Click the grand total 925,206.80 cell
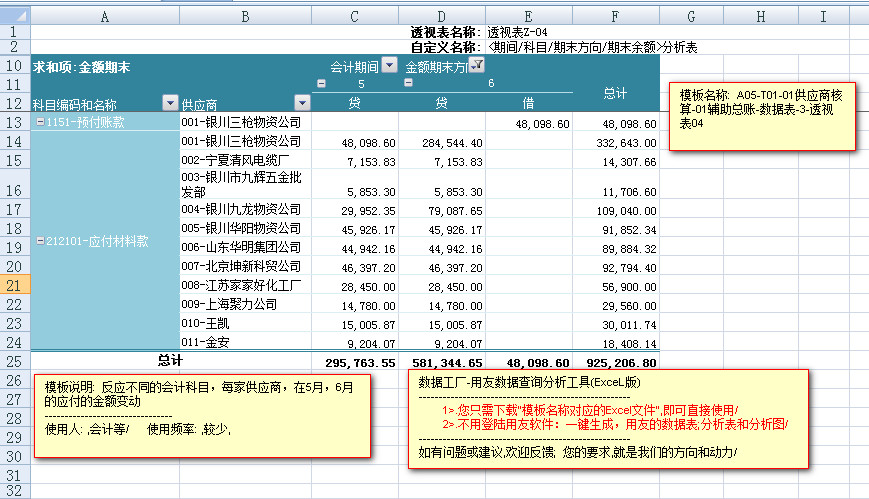 coord(616,362)
